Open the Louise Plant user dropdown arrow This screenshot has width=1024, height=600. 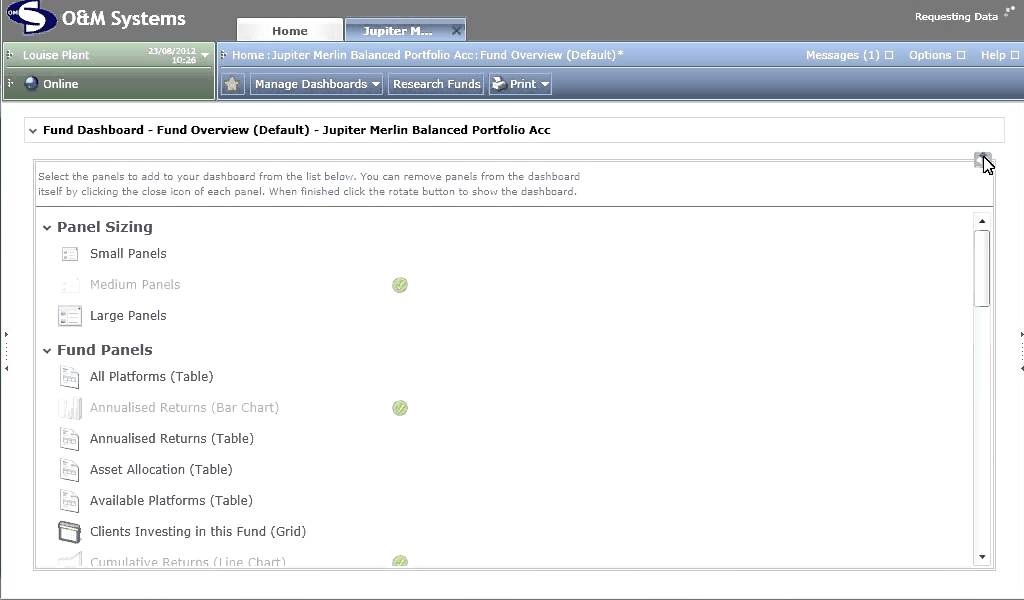pos(205,55)
